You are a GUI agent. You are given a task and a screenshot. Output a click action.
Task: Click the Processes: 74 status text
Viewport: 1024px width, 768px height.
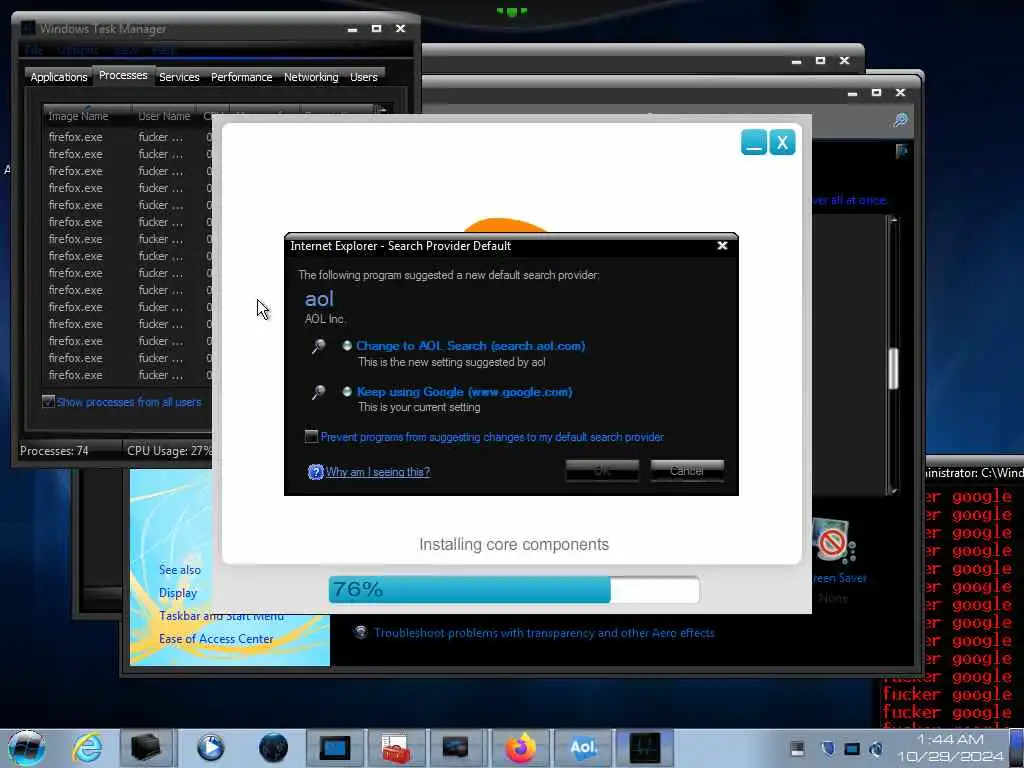click(x=54, y=451)
